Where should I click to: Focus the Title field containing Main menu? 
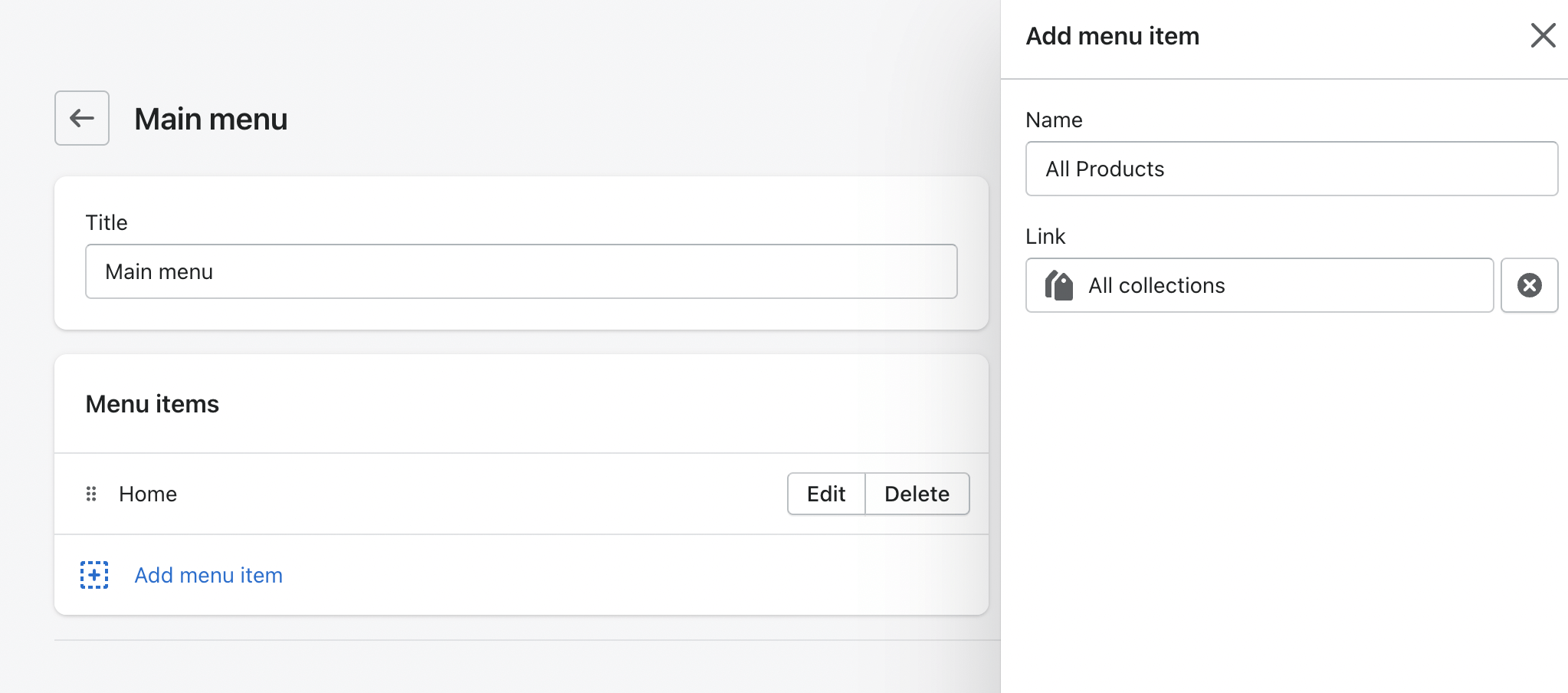click(521, 271)
